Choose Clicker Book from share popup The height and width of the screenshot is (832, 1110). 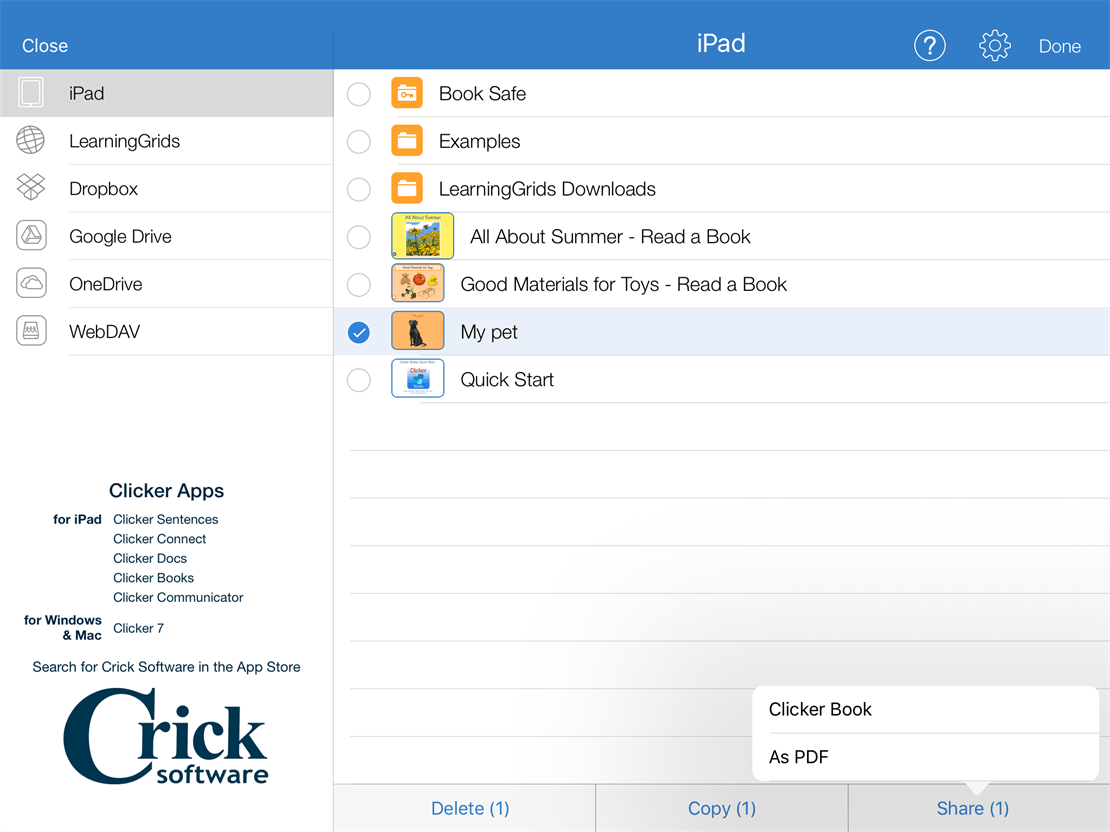click(x=820, y=709)
